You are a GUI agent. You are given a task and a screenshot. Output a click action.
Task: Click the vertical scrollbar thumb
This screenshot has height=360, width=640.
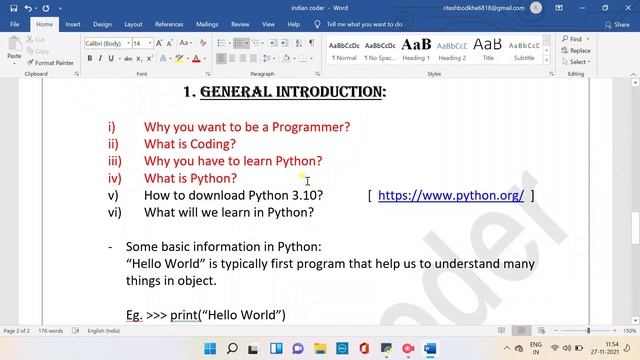click(x=635, y=228)
